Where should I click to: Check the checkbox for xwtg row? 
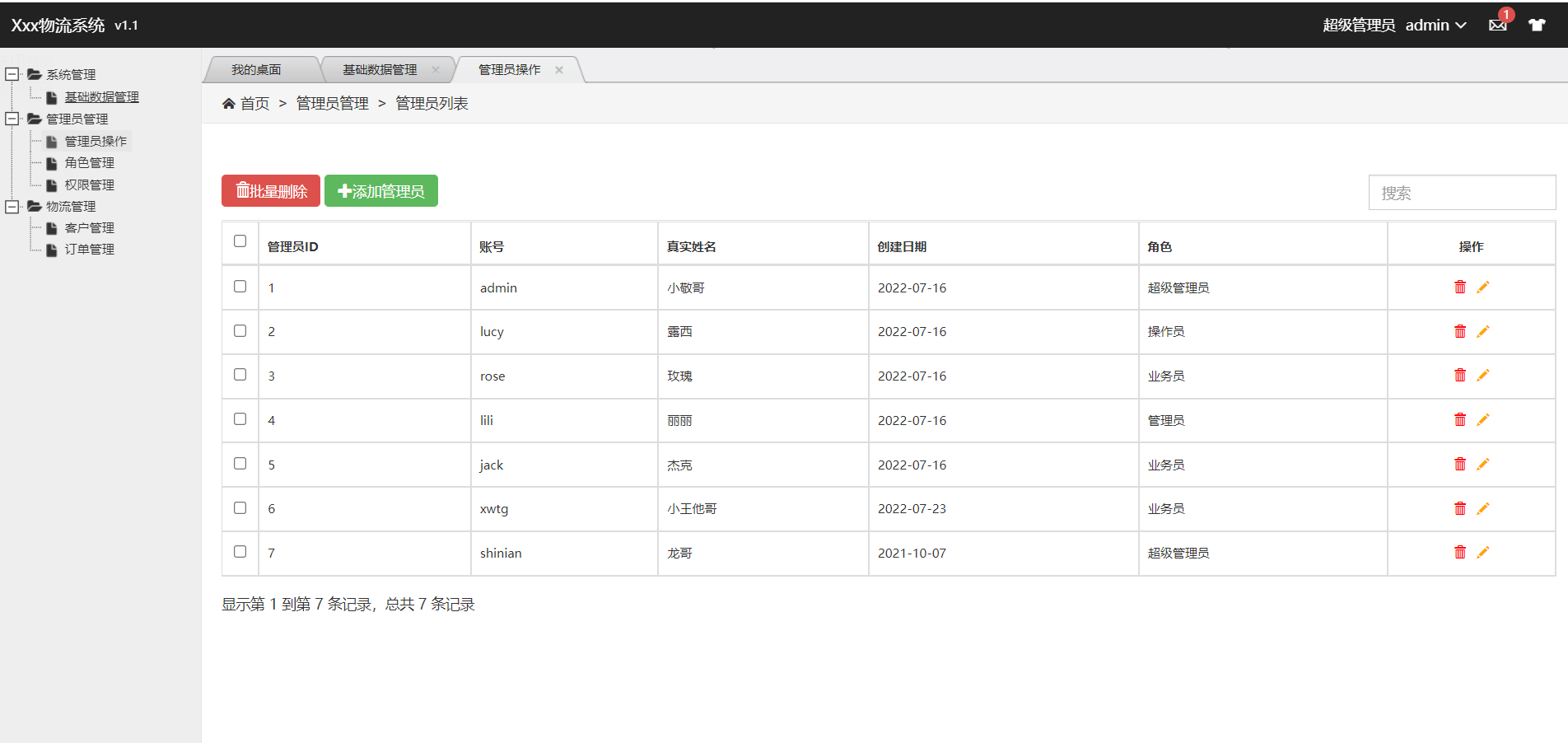pyautogui.click(x=240, y=507)
